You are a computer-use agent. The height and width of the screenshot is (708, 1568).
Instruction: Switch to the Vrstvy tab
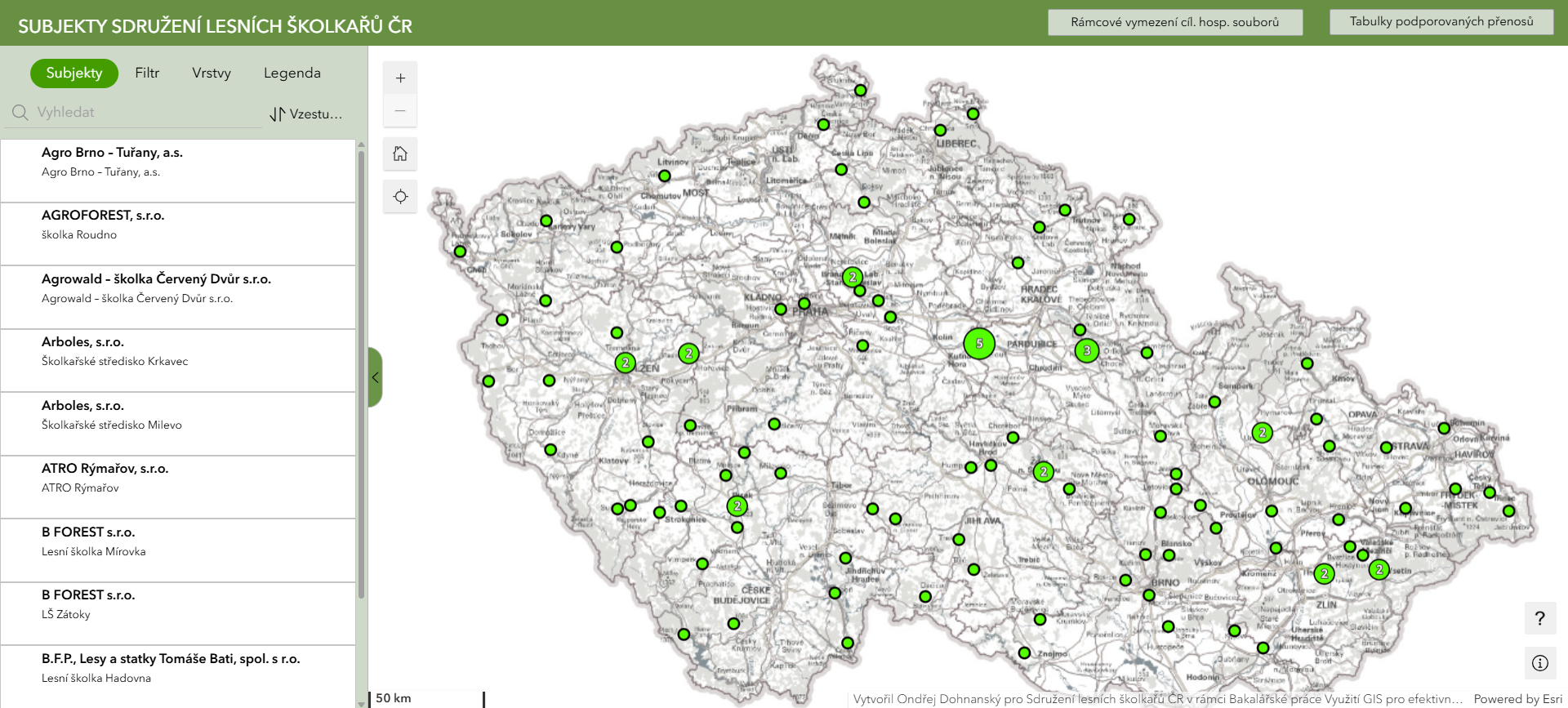pos(212,73)
